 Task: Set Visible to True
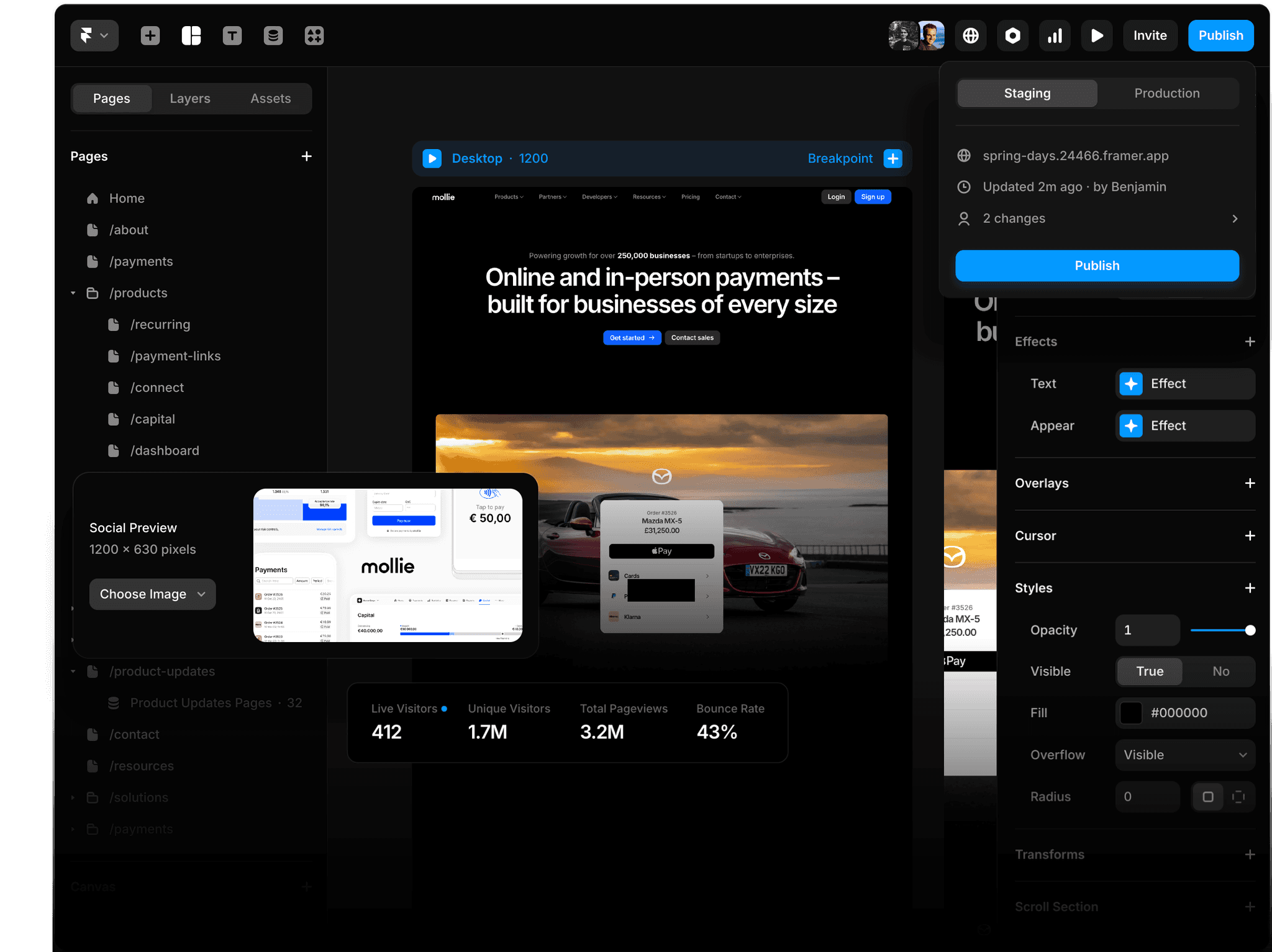pos(1150,671)
